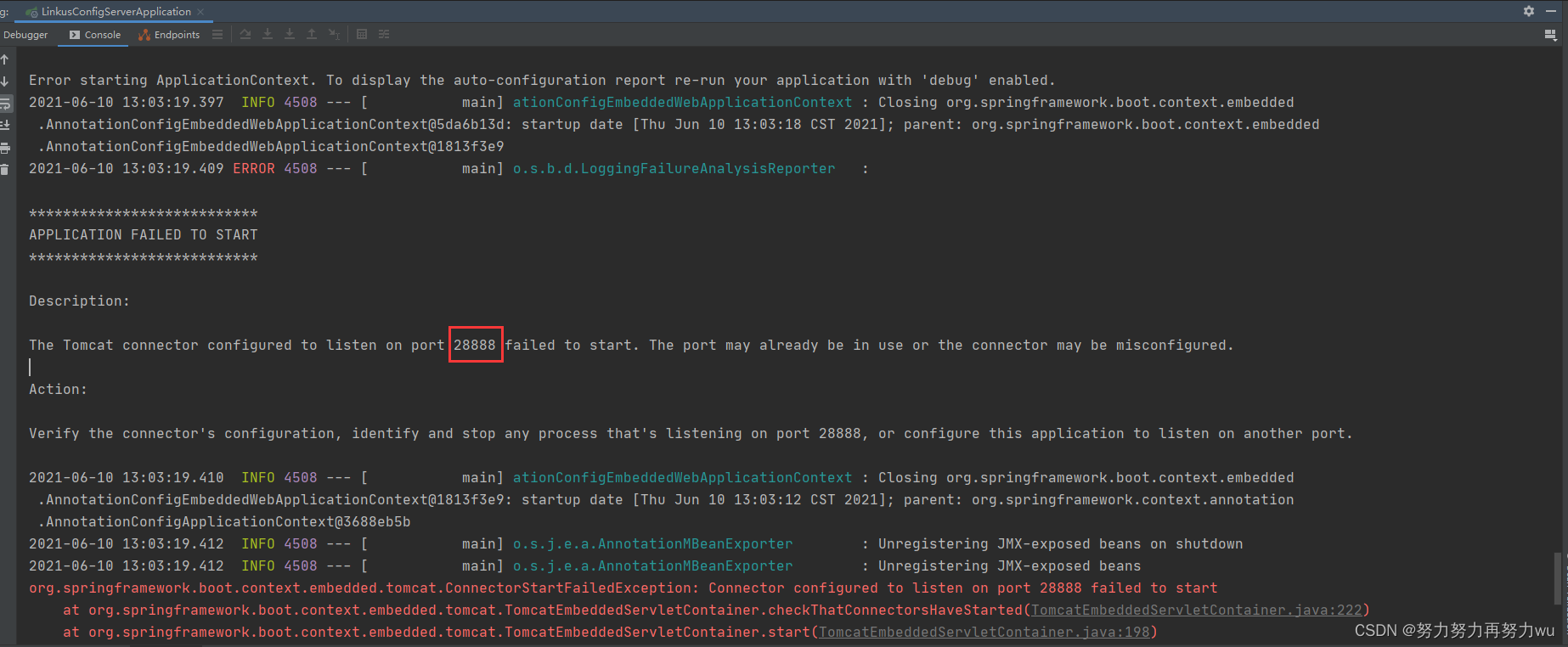Toggle scroll to end of console

[x=5, y=126]
